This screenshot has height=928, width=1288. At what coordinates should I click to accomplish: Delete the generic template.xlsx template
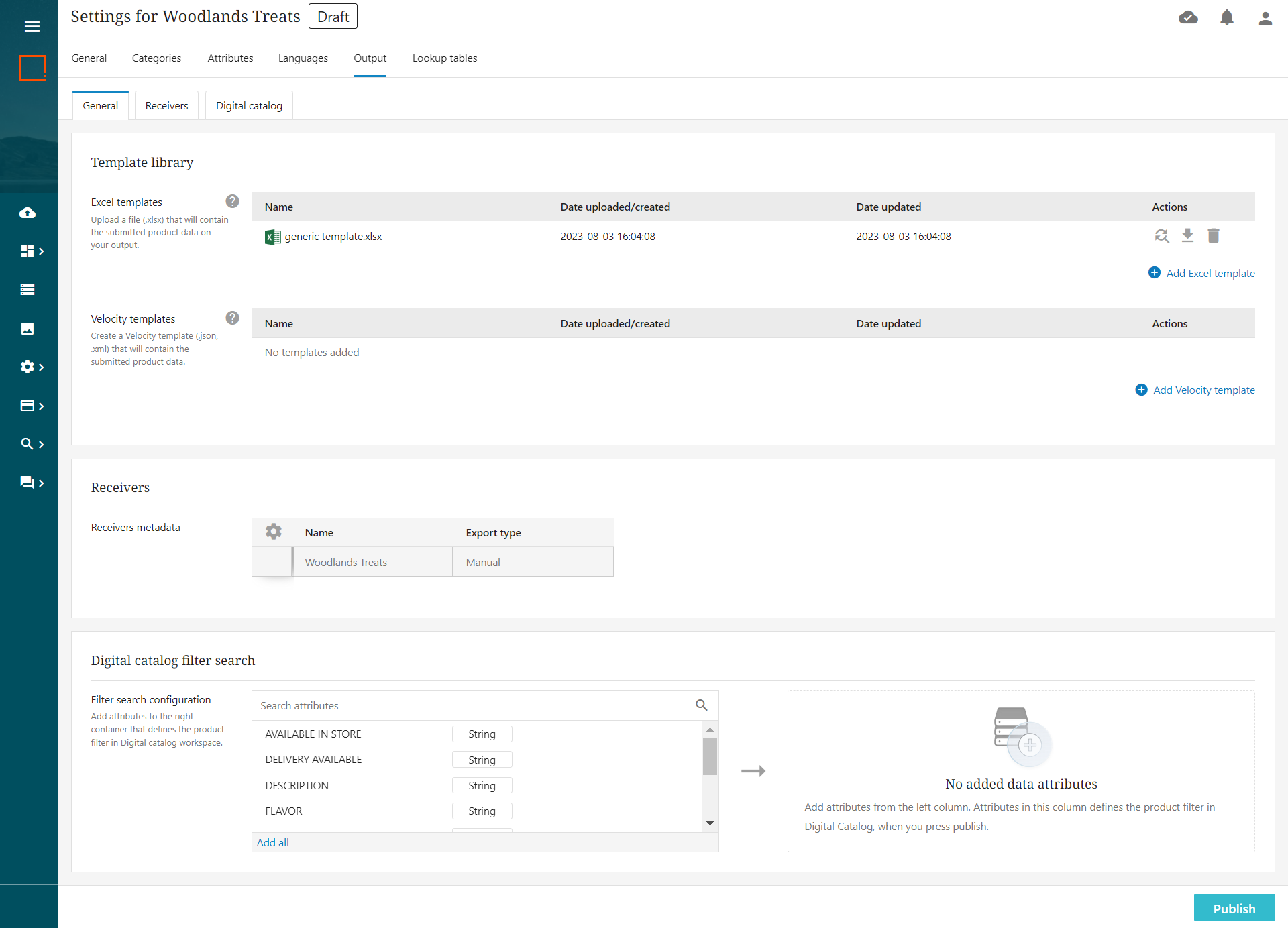[x=1213, y=236]
